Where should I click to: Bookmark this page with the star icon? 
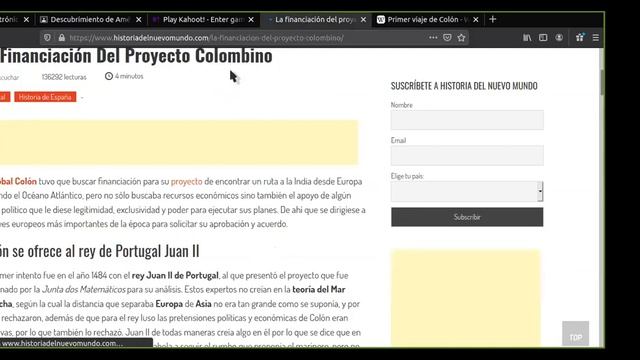(461, 38)
